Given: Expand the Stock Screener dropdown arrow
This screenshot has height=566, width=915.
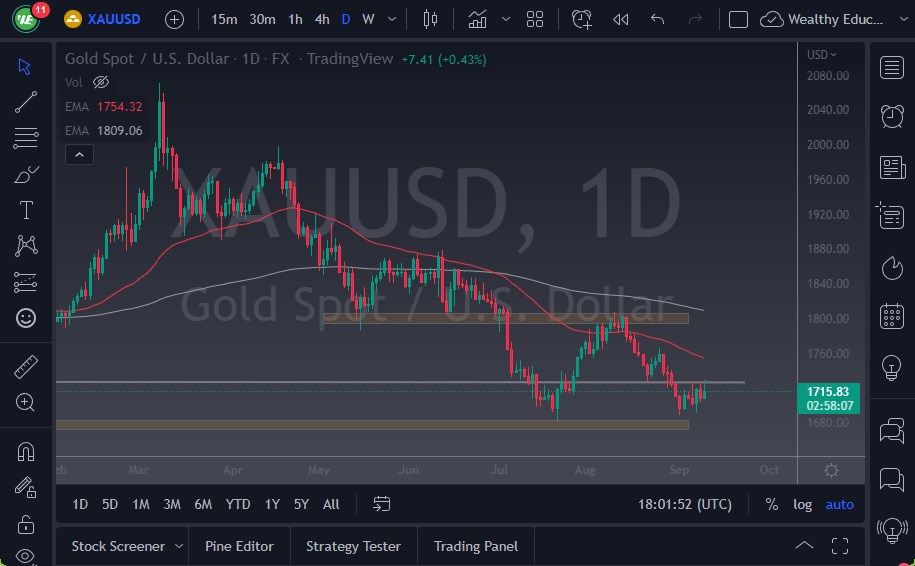Looking at the screenshot, I should pos(179,546).
